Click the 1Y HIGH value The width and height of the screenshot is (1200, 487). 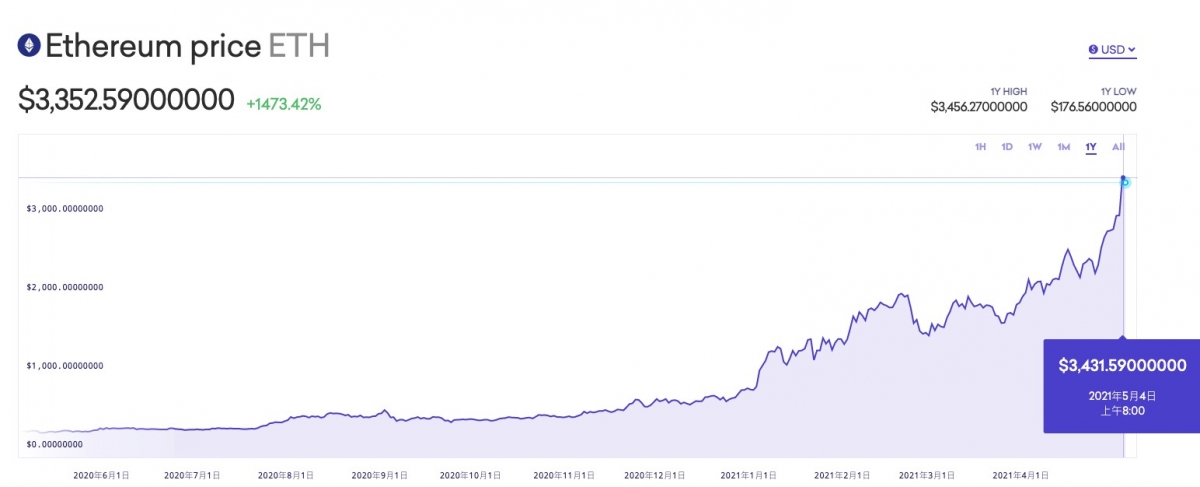click(978, 106)
